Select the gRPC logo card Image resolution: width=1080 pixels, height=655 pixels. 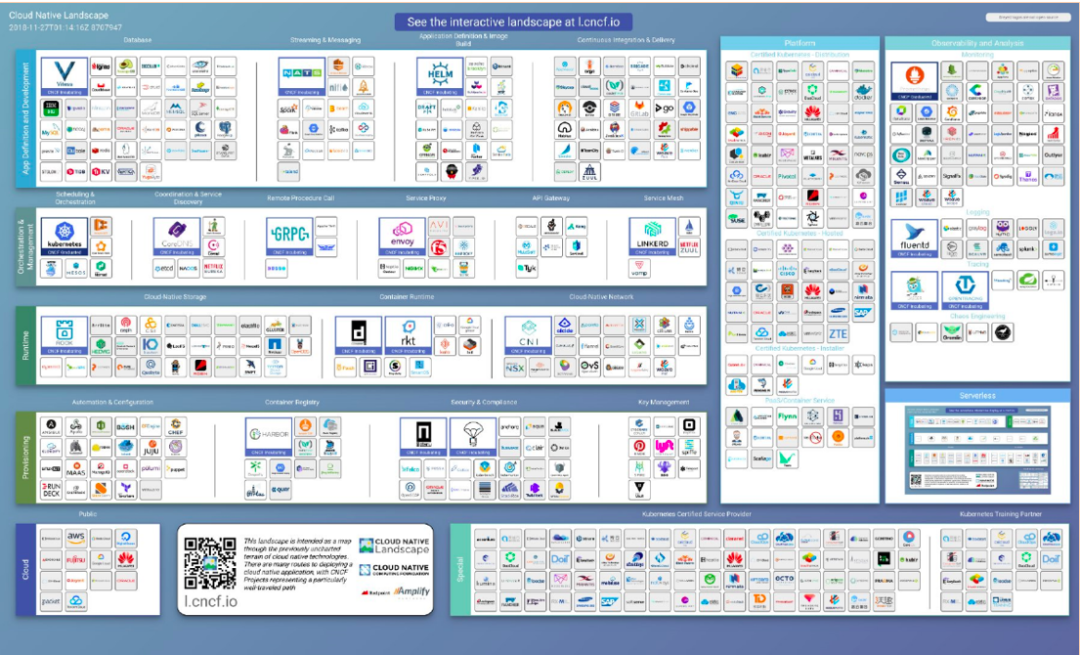pos(289,237)
